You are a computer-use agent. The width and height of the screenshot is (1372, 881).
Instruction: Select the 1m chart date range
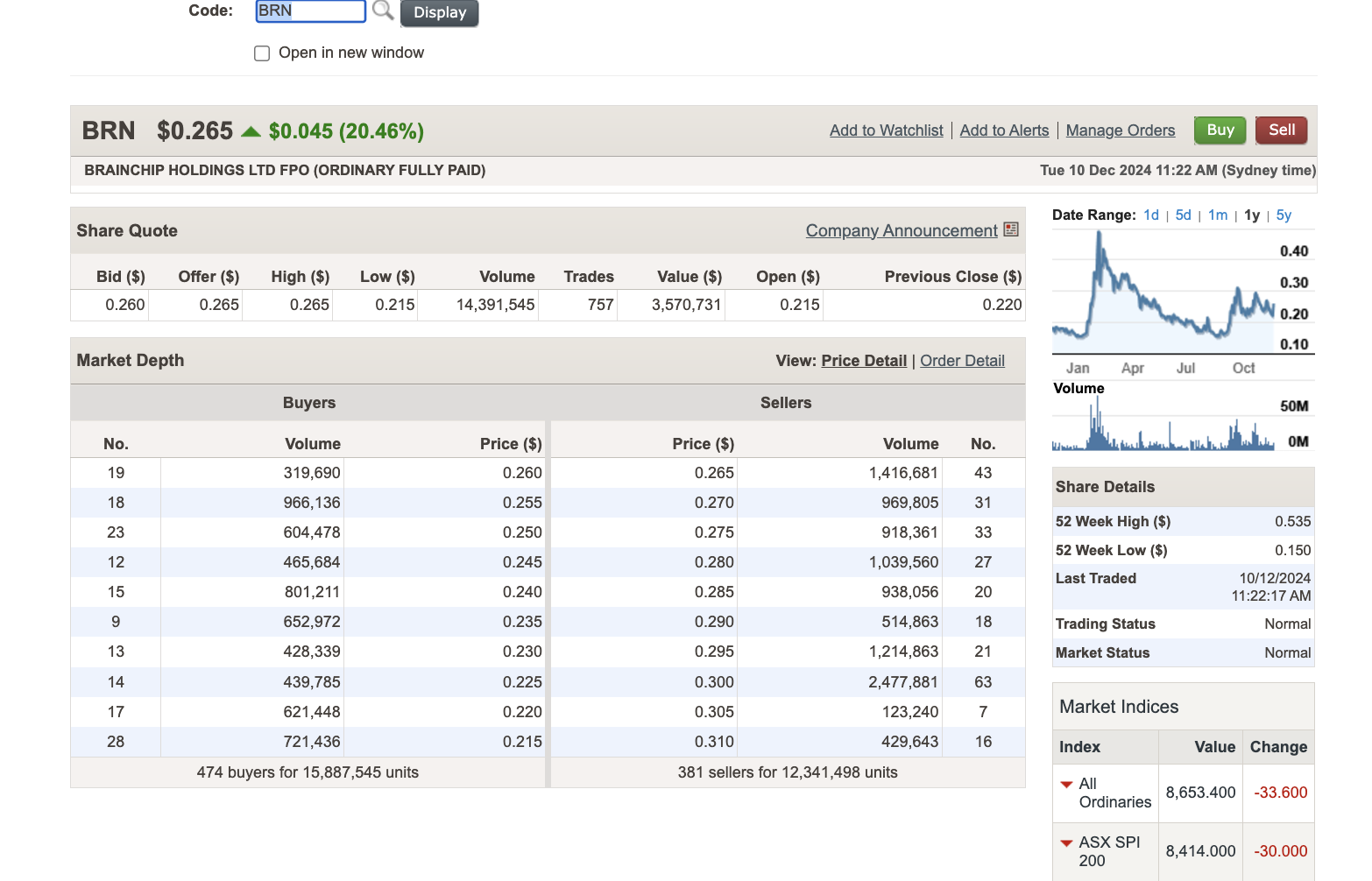(x=1217, y=215)
